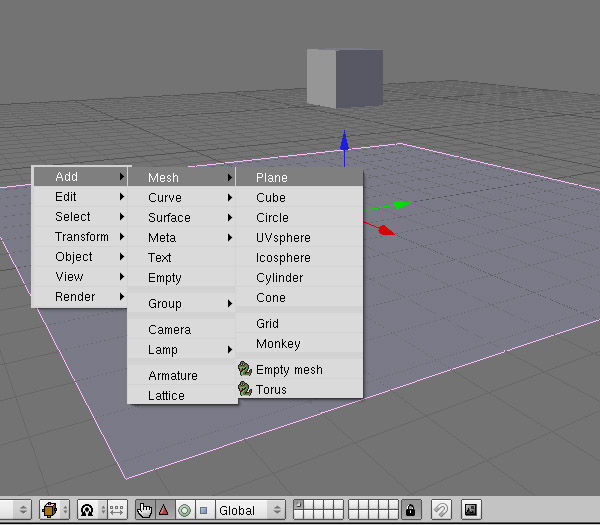600x525 pixels.
Task: Expand the Transform submenu arrow
Action: [x=122, y=236]
